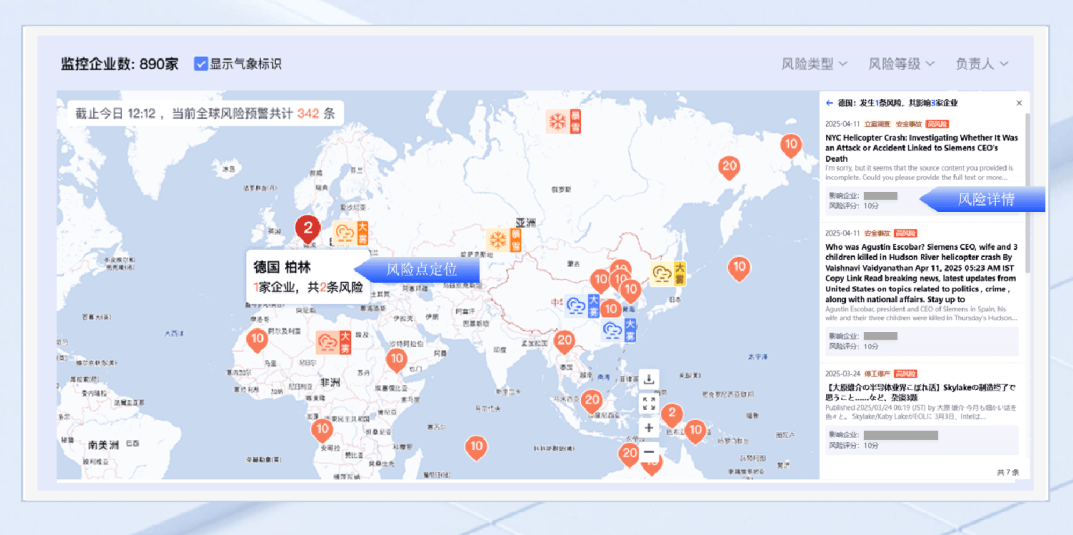Click the 10 pin in far northeast Russia
The width and height of the screenshot is (1073, 535).
tap(791, 145)
